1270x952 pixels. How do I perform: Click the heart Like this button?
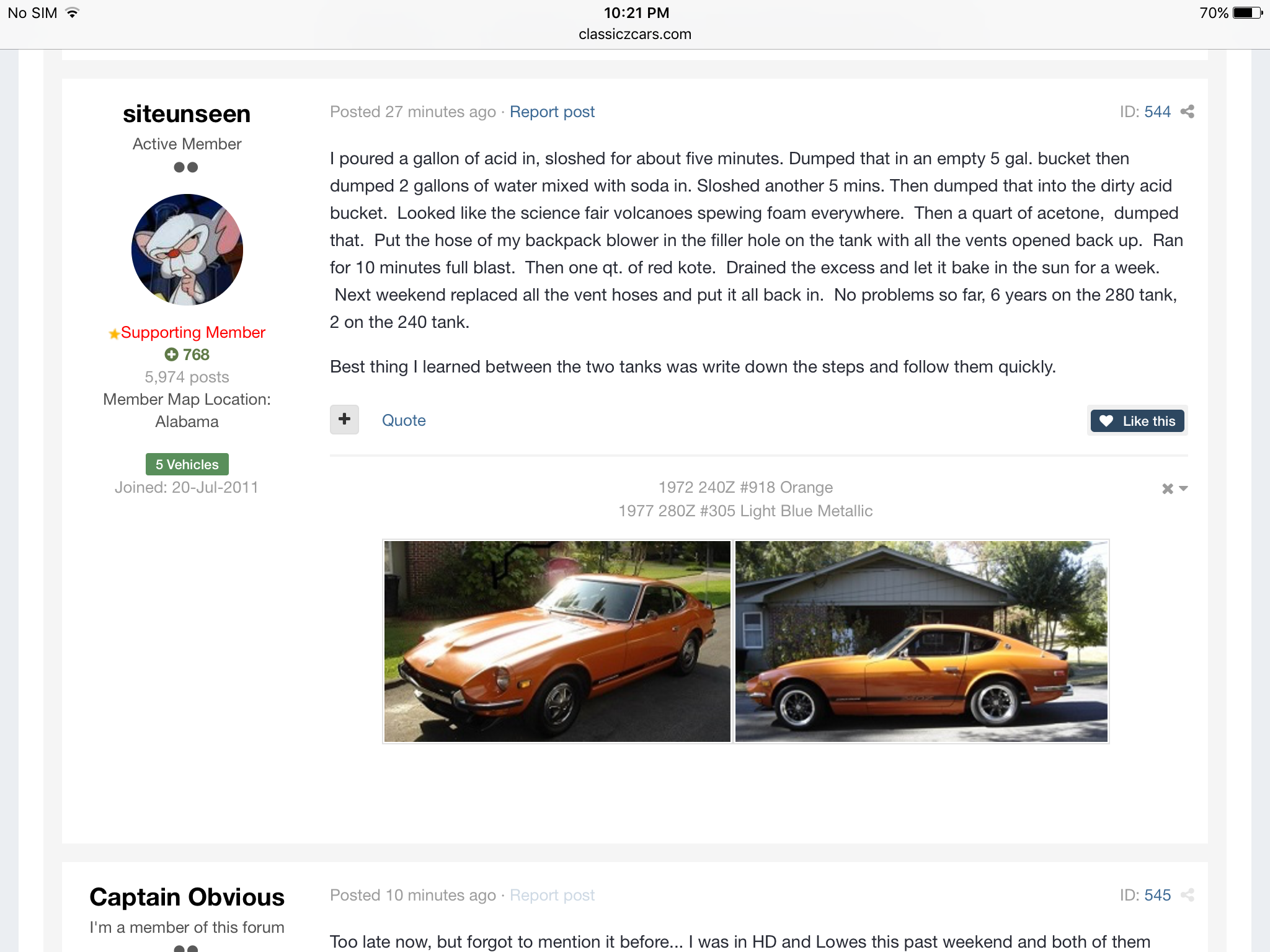[1137, 421]
